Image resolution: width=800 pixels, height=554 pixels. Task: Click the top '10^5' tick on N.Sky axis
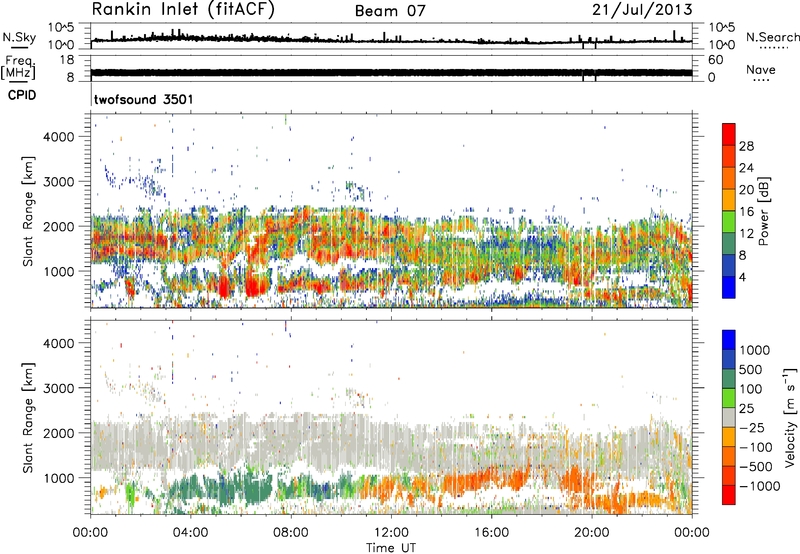coord(61,28)
